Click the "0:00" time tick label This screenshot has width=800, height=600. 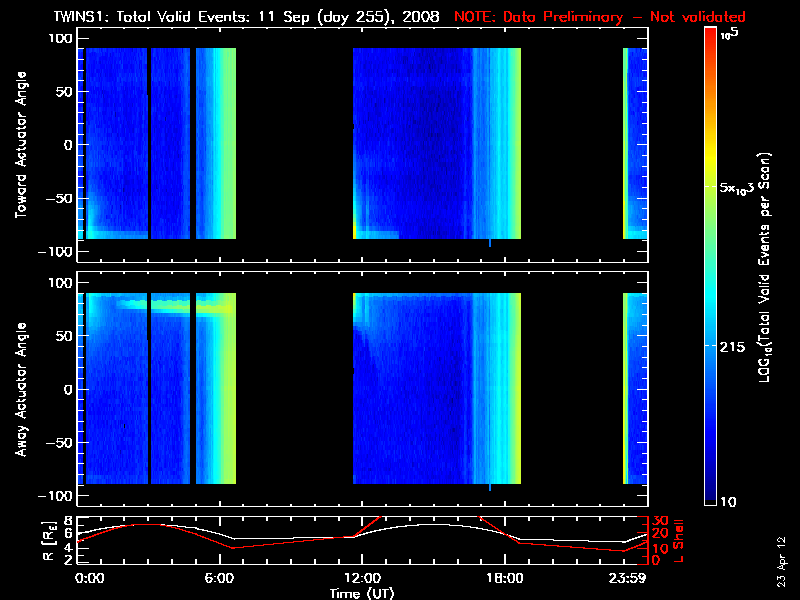pyautogui.click(x=90, y=579)
